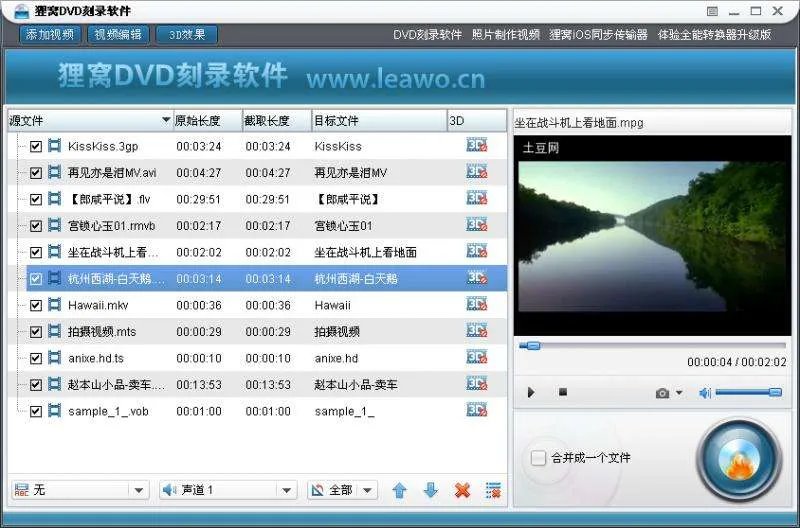Click the video seek slider handle

[531, 346]
